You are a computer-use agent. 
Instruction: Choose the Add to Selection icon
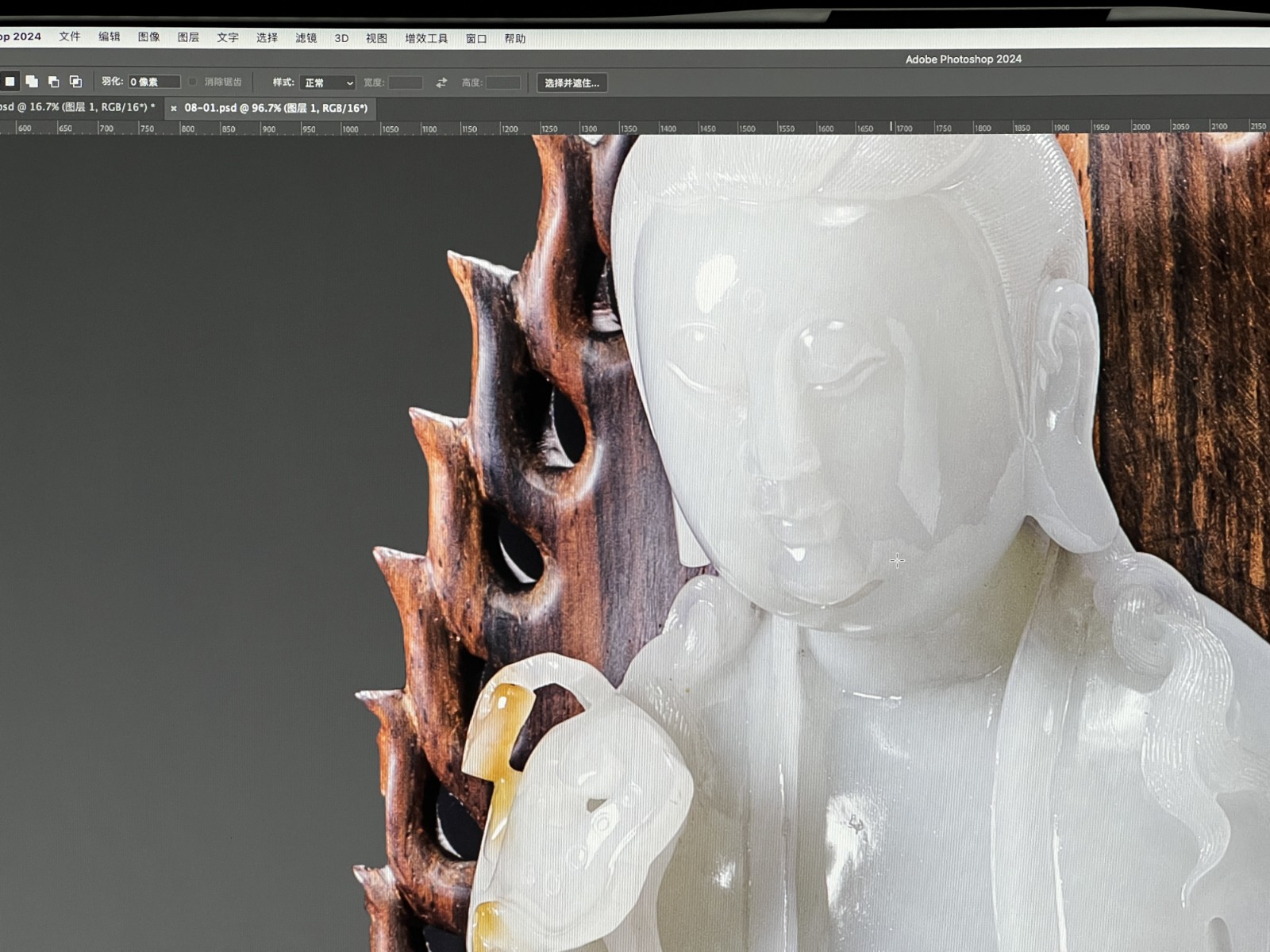click(x=32, y=82)
